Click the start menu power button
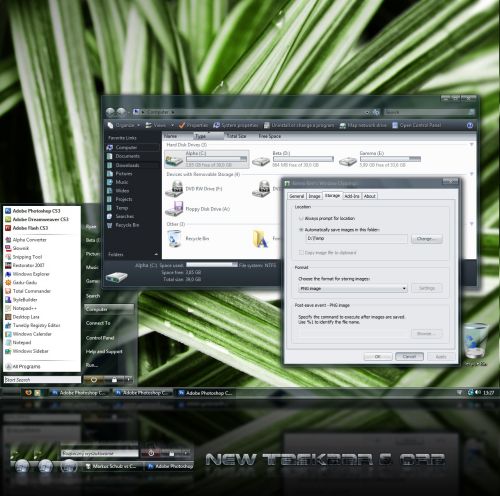Screen dimensions: 500x496 (94, 380)
